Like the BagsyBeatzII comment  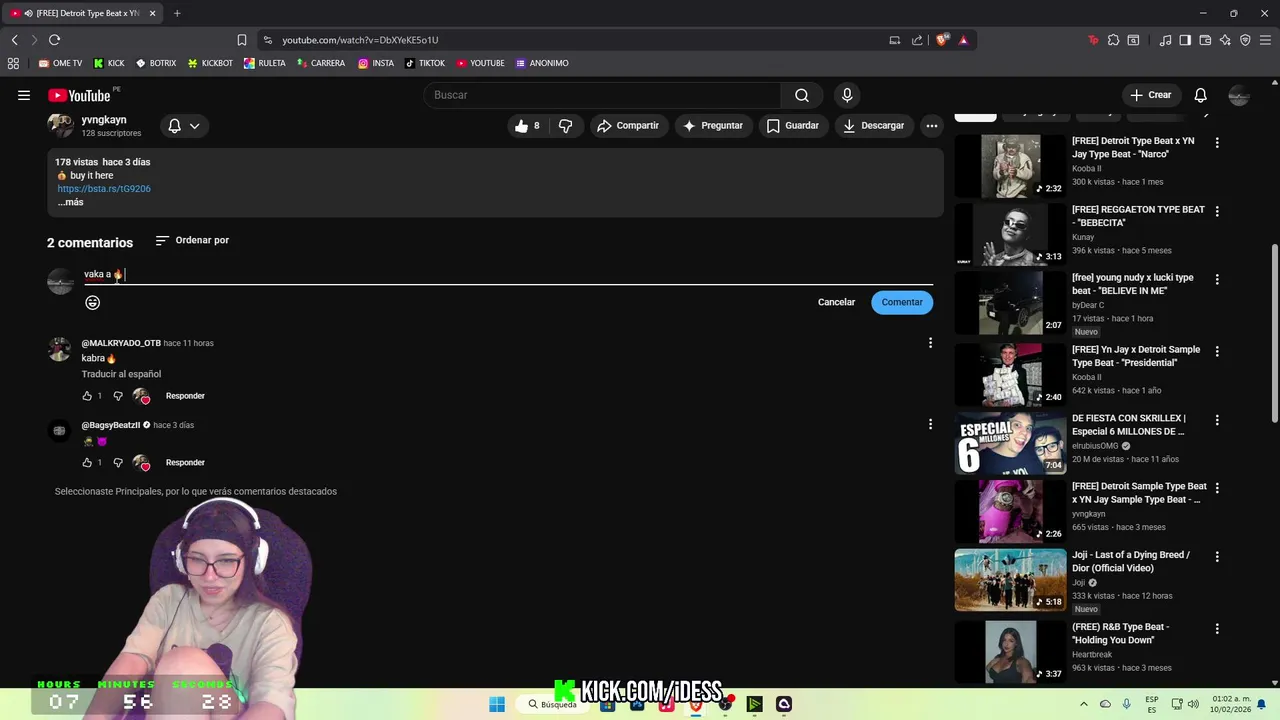87,463
